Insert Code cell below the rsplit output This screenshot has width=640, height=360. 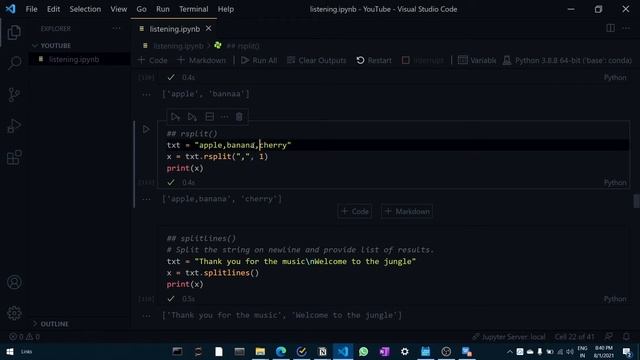pos(355,211)
